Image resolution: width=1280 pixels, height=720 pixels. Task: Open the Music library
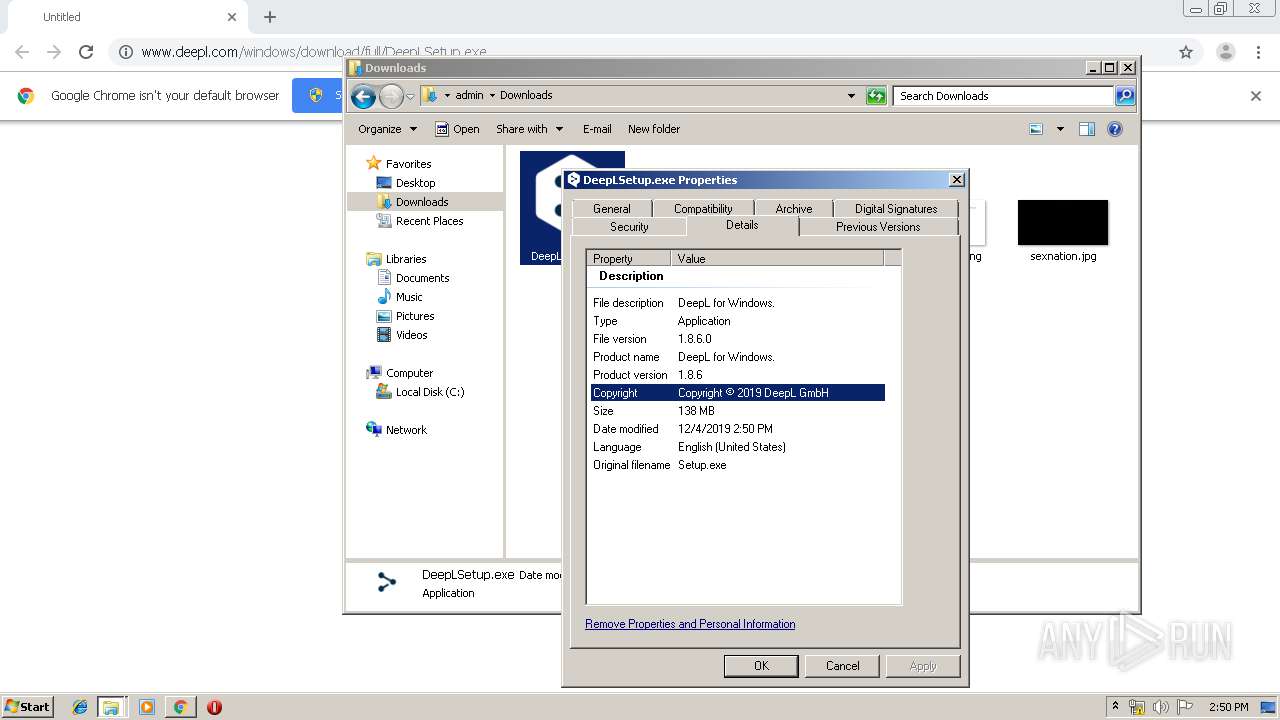pyautogui.click(x=409, y=297)
